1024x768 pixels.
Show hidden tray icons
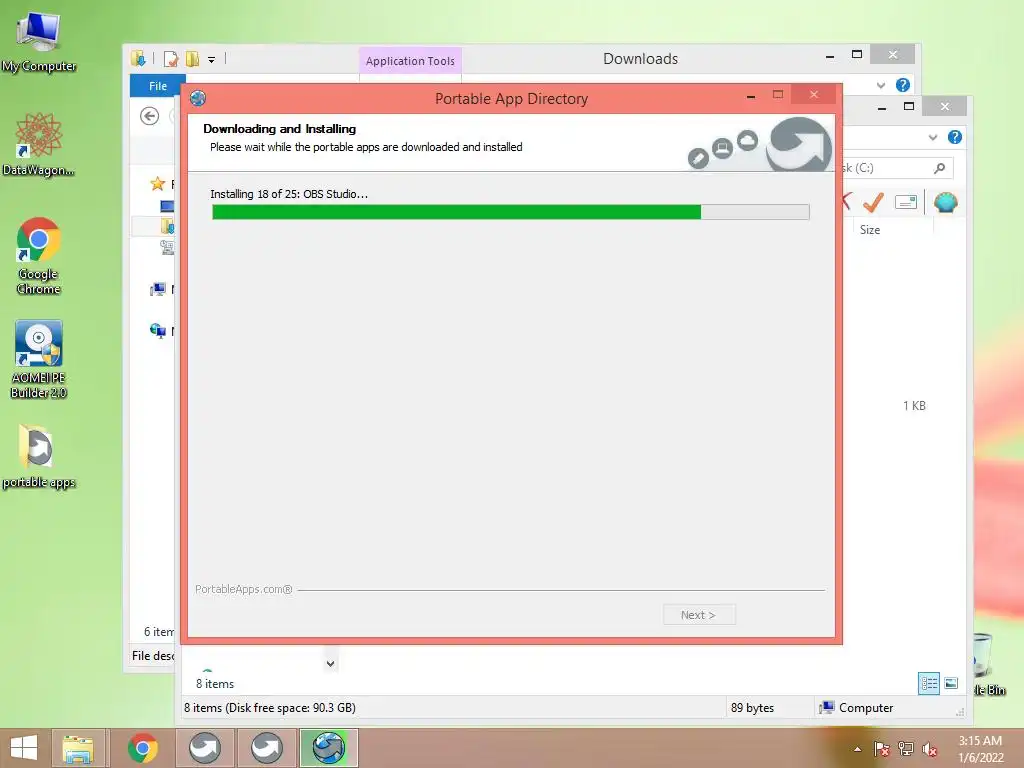(x=857, y=749)
